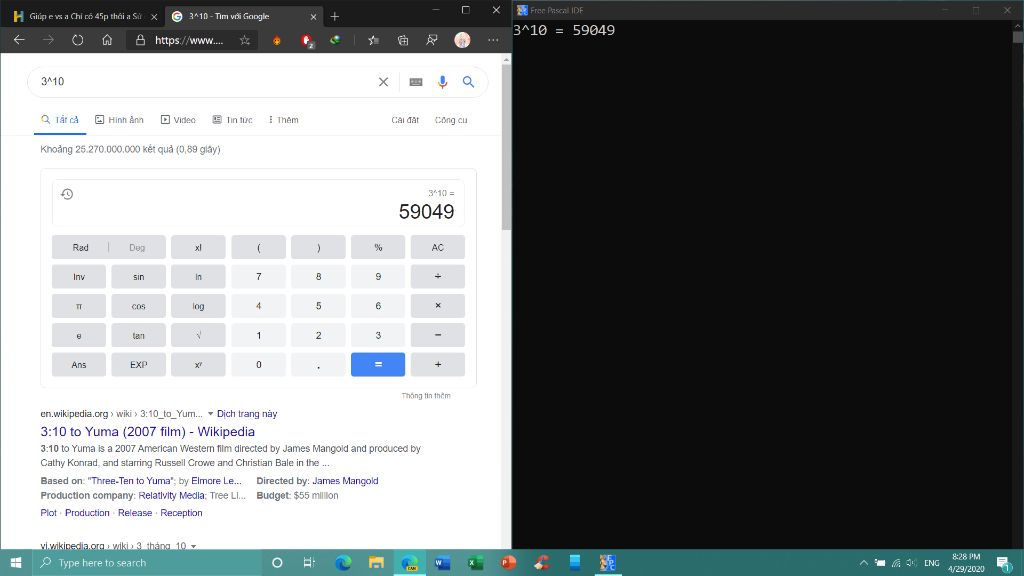Open the James Mangold link
Image resolution: width=1024 pixels, height=576 pixels.
pos(345,481)
